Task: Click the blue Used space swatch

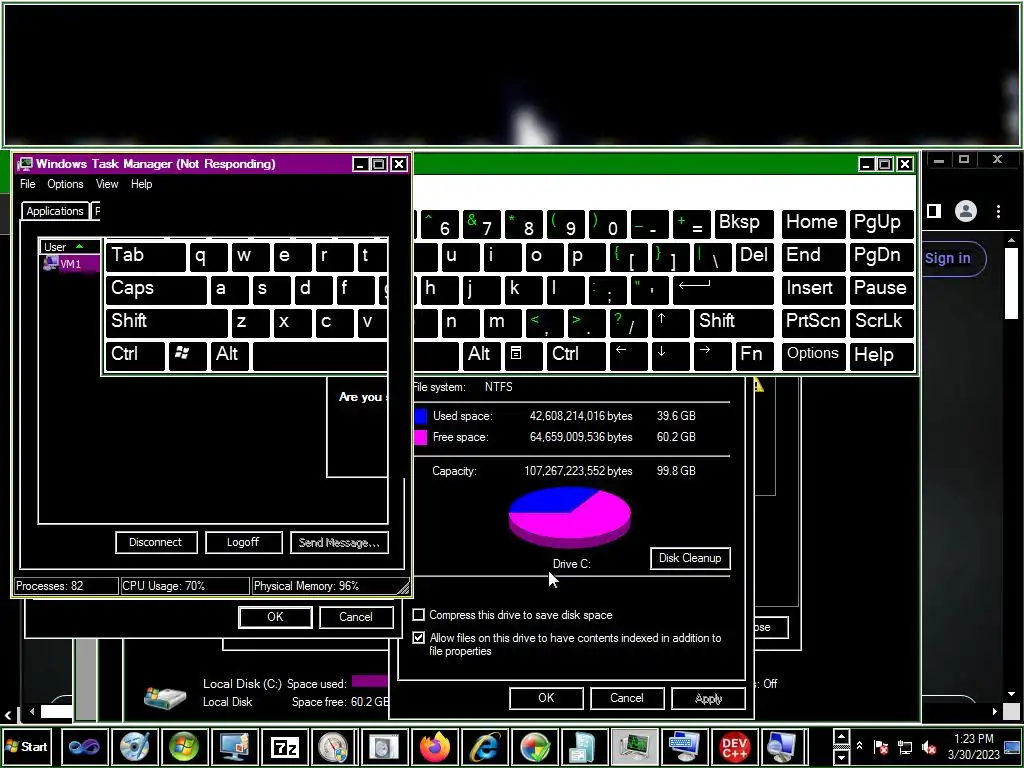Action: [421, 416]
